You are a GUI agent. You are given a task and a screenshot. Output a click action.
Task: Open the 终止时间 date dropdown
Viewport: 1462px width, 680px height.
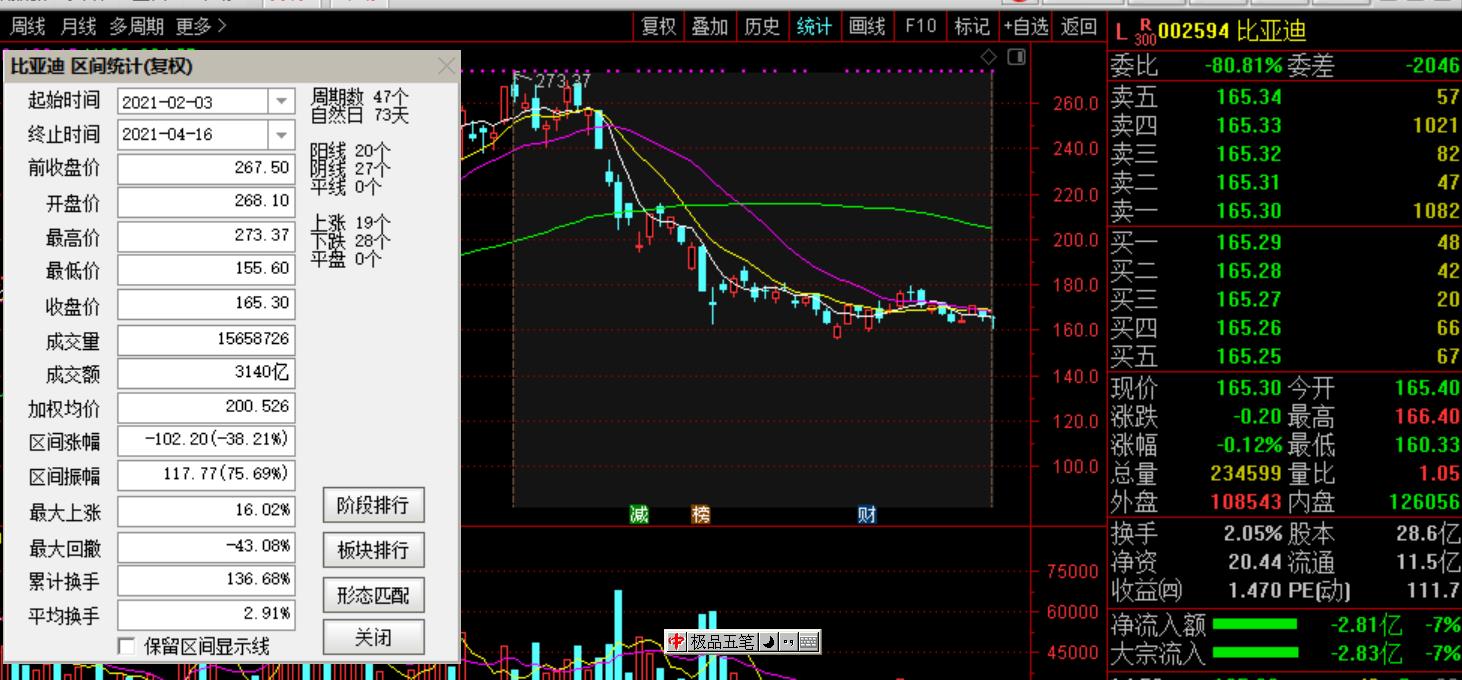click(282, 134)
